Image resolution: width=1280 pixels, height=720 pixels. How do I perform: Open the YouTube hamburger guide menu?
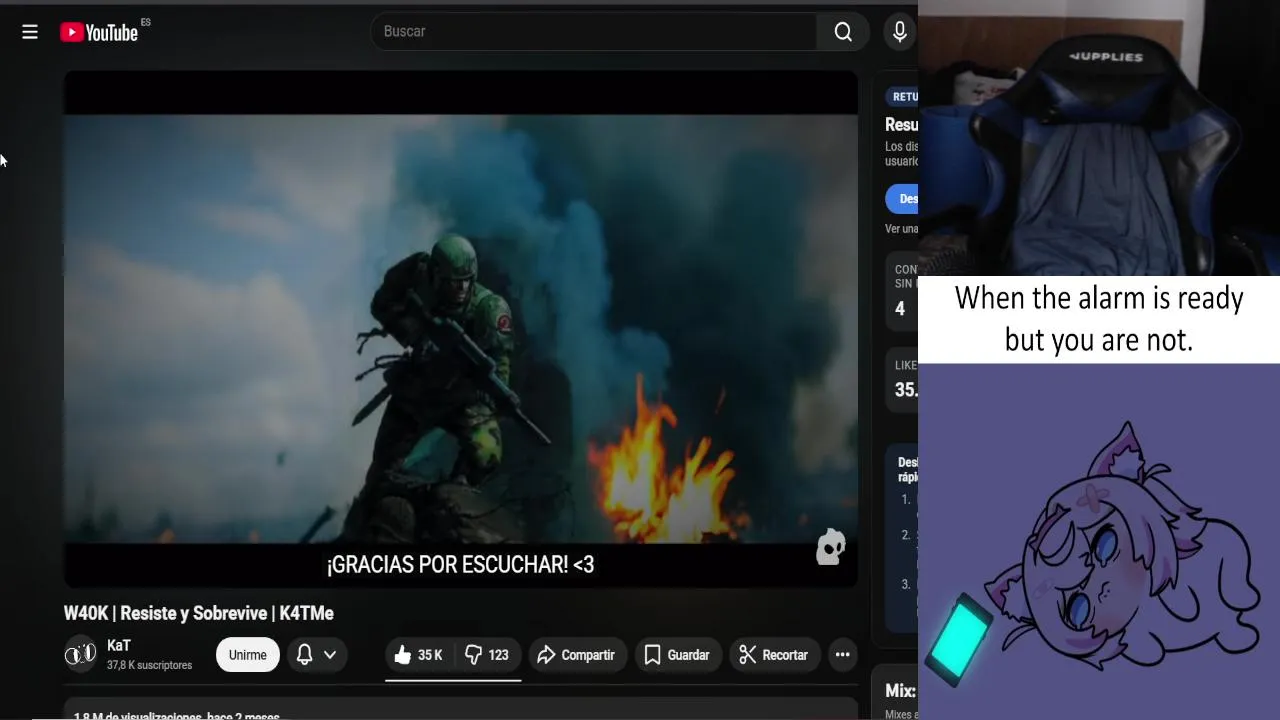click(x=30, y=32)
